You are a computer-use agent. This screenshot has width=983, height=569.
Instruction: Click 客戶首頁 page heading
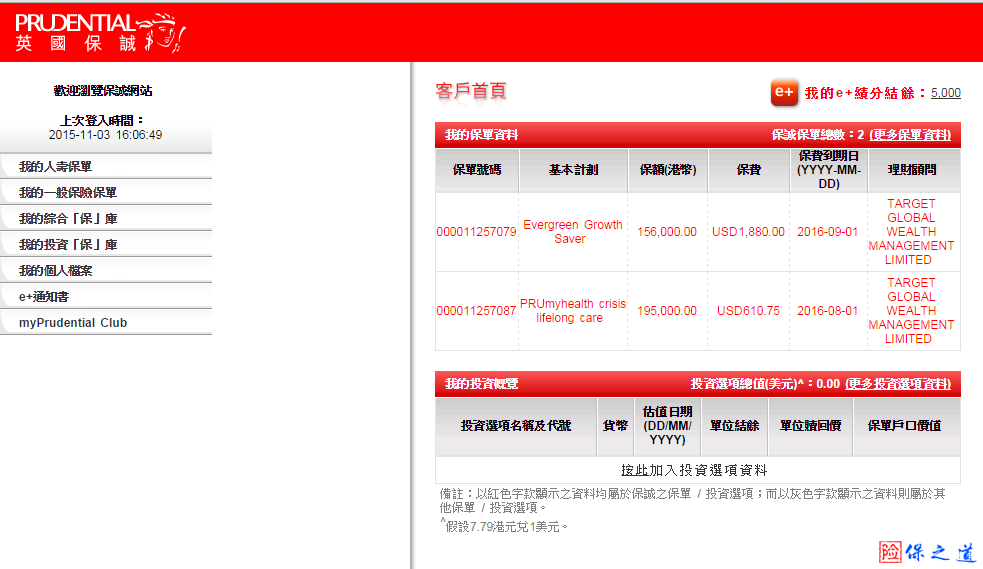point(471,91)
